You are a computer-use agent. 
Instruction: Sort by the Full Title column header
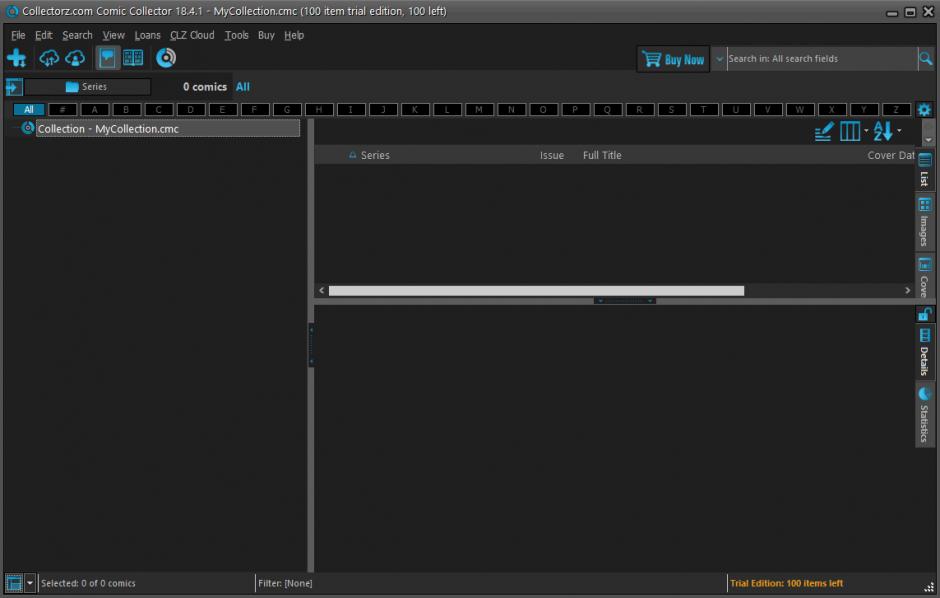602,155
